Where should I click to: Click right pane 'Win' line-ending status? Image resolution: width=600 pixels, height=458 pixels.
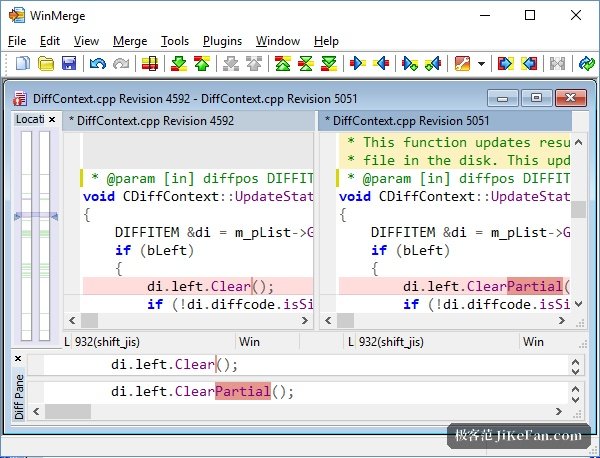click(x=533, y=342)
